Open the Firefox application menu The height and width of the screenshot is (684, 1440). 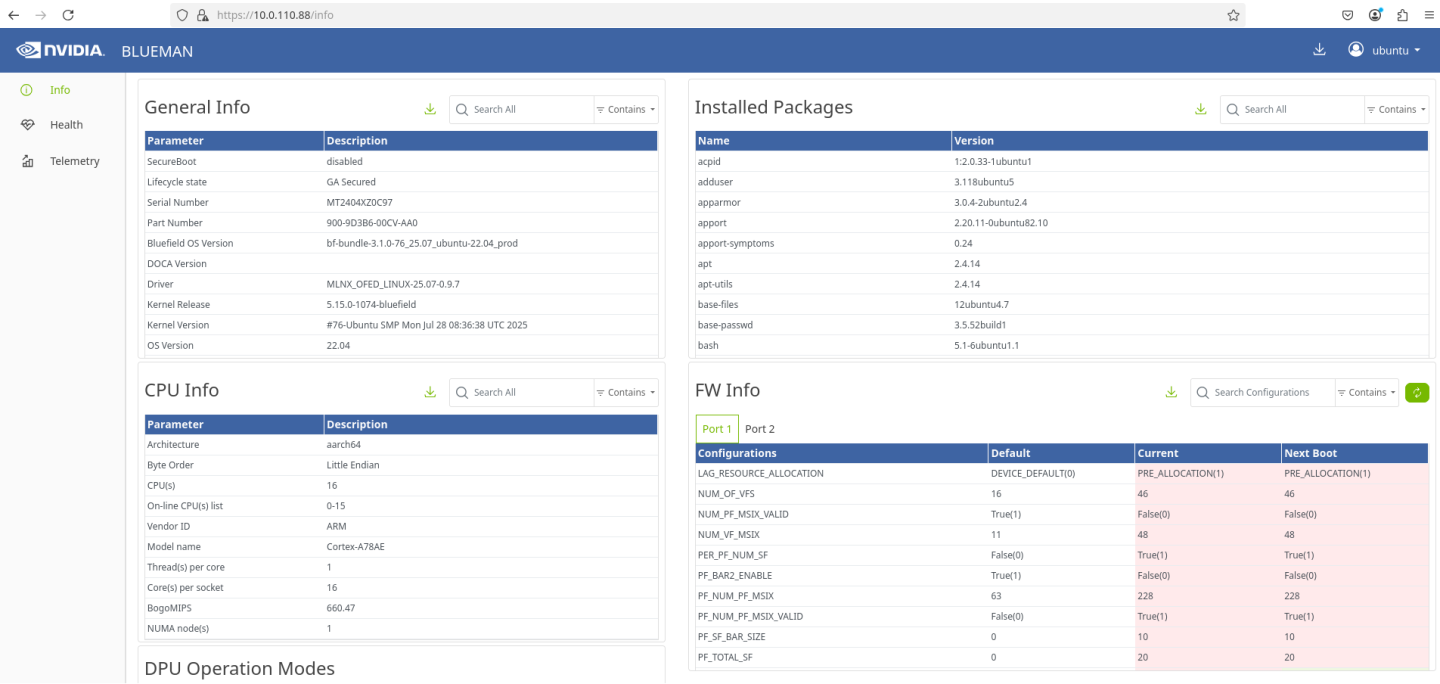(x=1430, y=15)
